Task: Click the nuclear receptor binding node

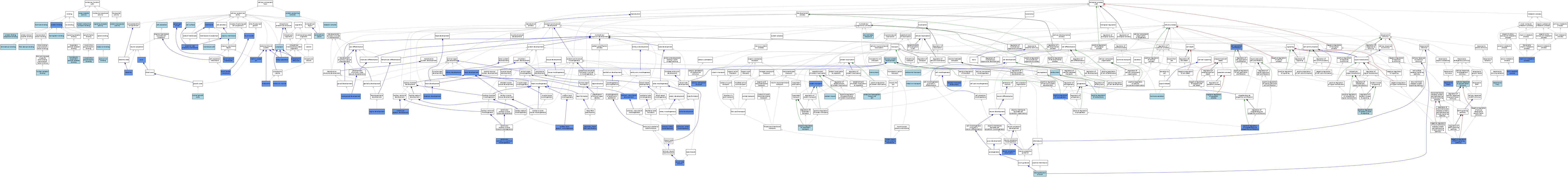Action: (43, 72)
